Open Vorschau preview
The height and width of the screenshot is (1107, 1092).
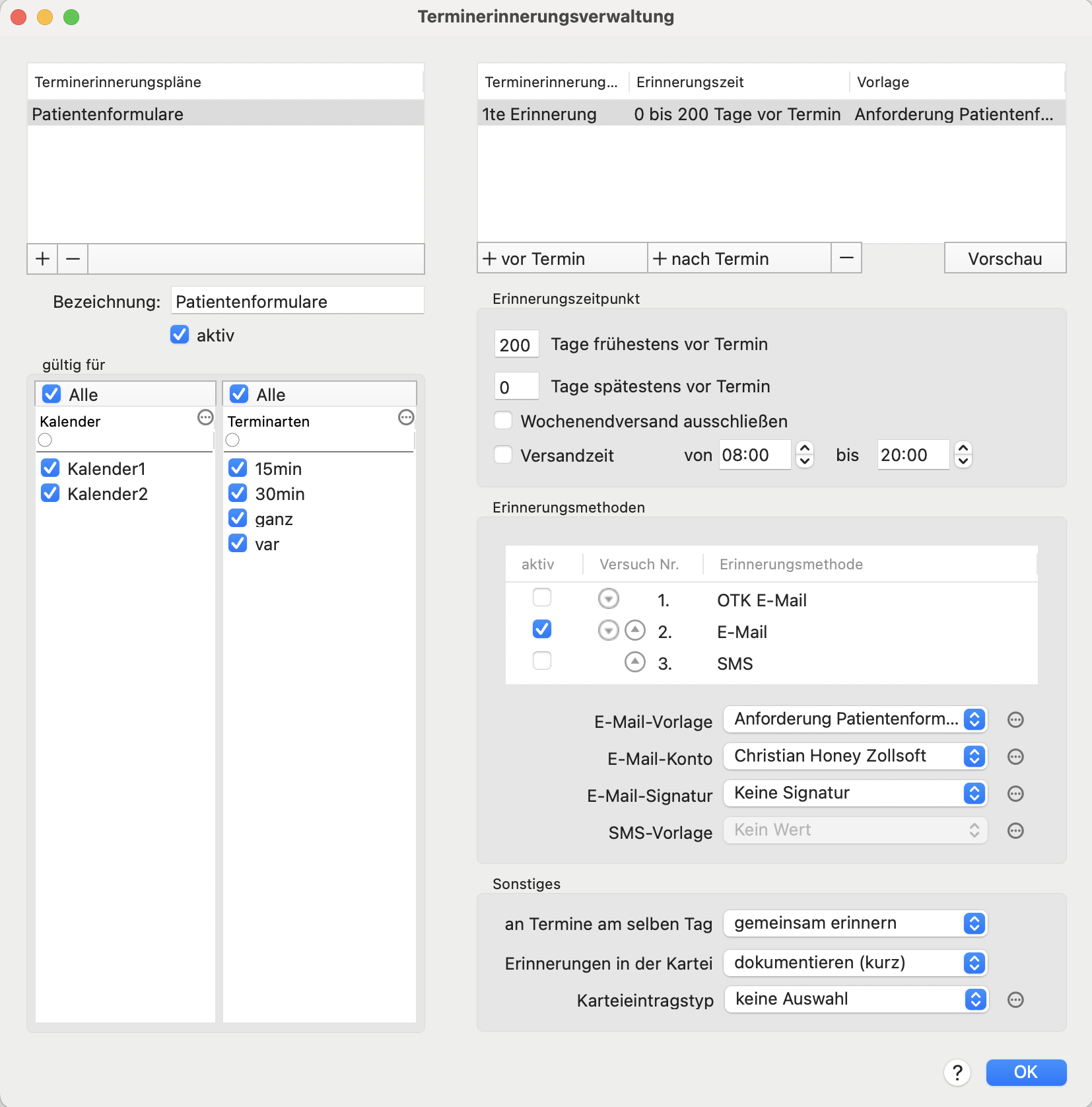click(x=1005, y=258)
